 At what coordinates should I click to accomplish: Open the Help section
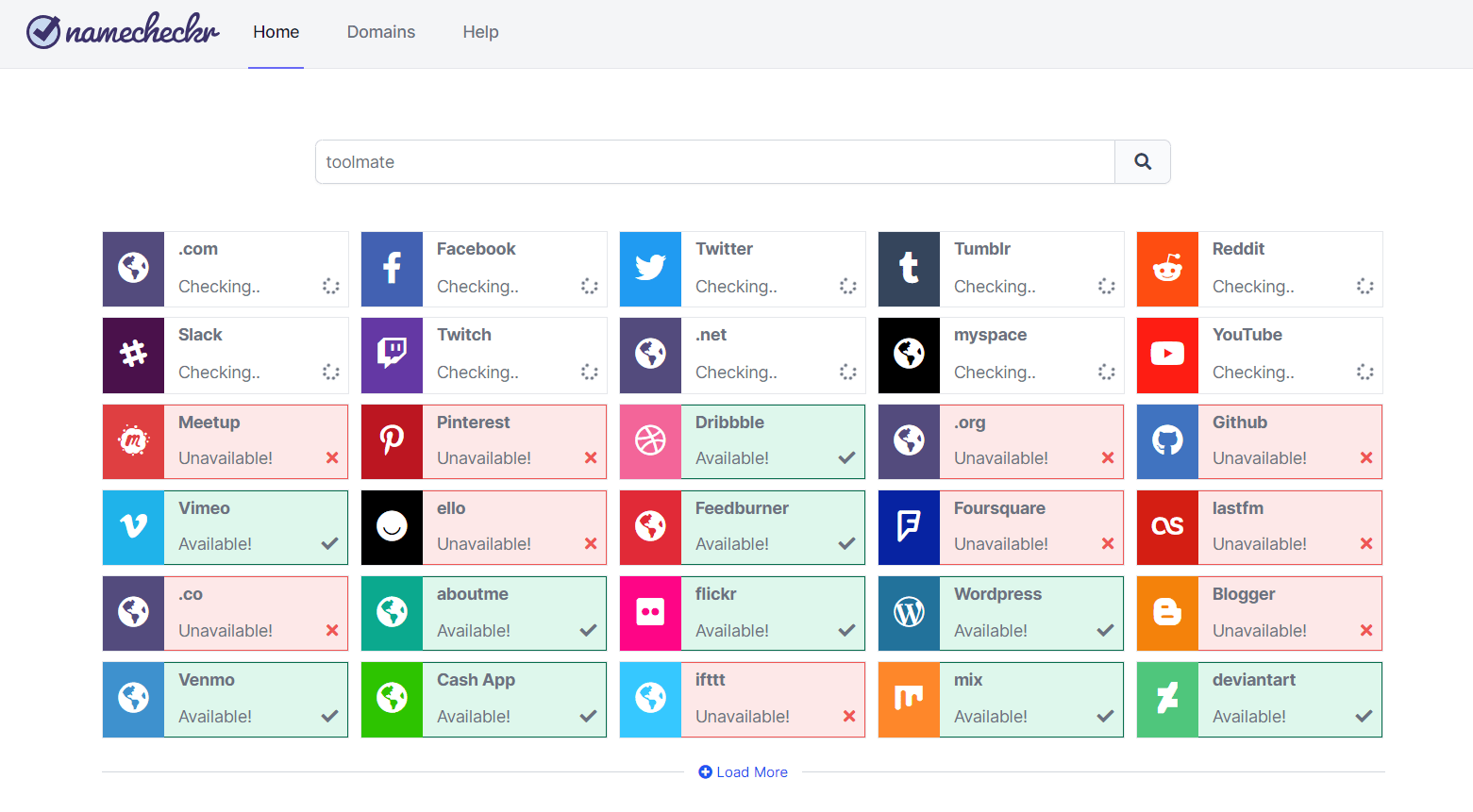pyautogui.click(x=480, y=31)
